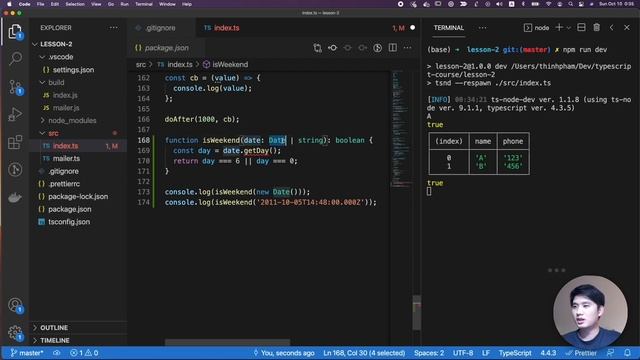Click the src breadcrumb item
This screenshot has height=360, width=640.
click(141, 64)
